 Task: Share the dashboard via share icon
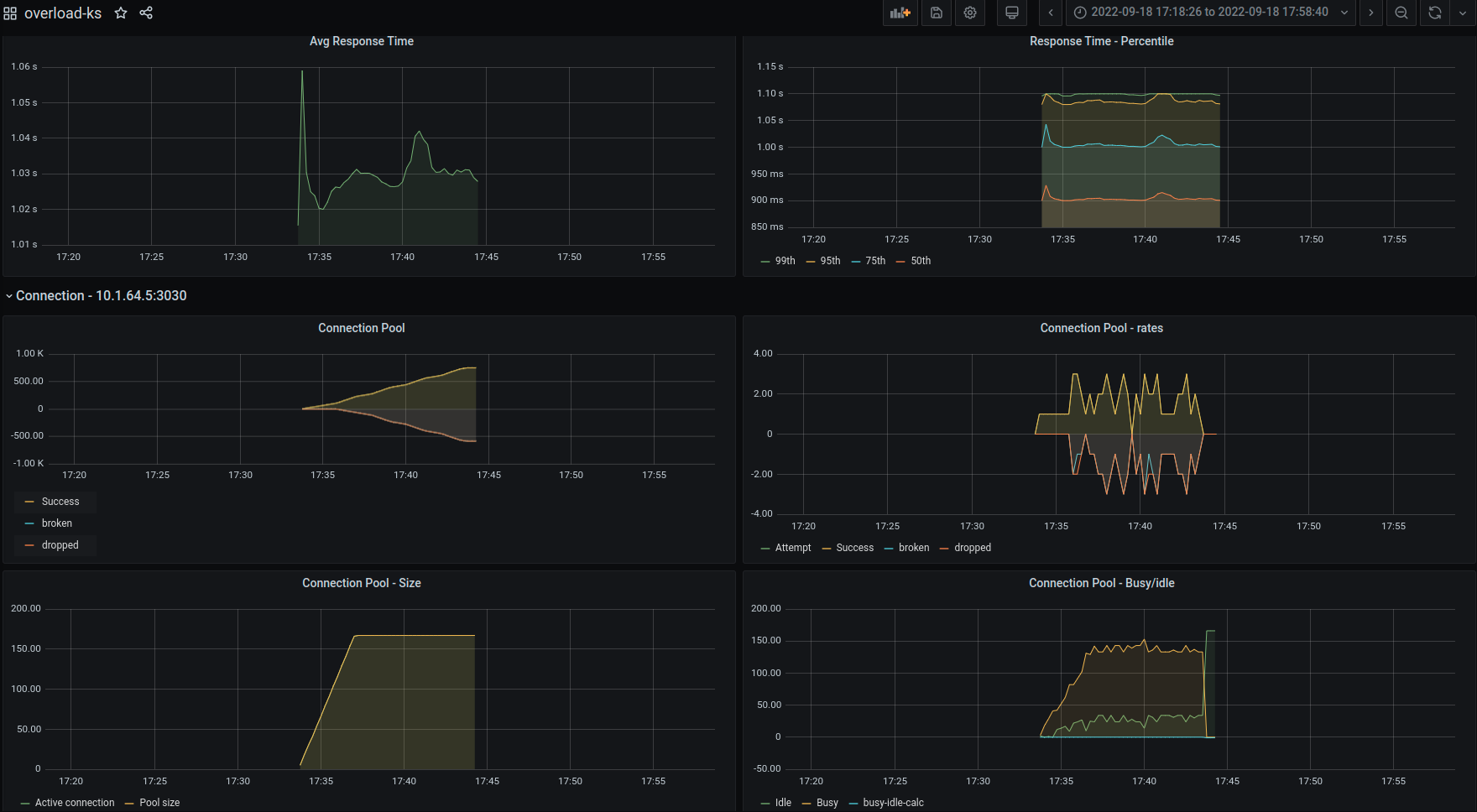pos(146,13)
